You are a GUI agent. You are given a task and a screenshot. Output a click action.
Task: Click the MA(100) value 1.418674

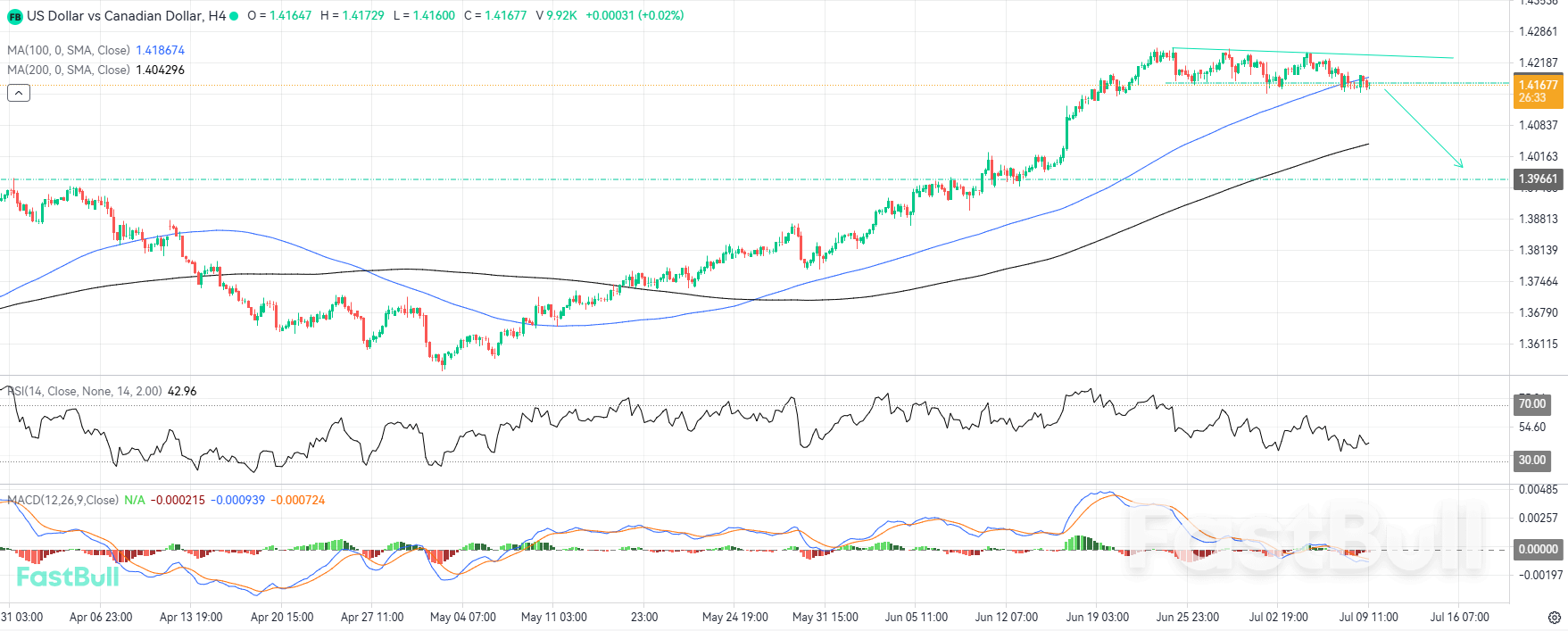coord(160,50)
